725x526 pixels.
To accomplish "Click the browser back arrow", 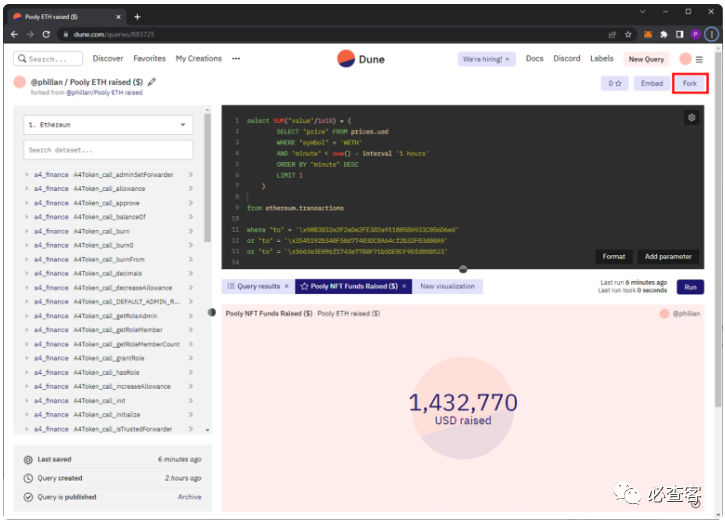I will pyautogui.click(x=14, y=34).
